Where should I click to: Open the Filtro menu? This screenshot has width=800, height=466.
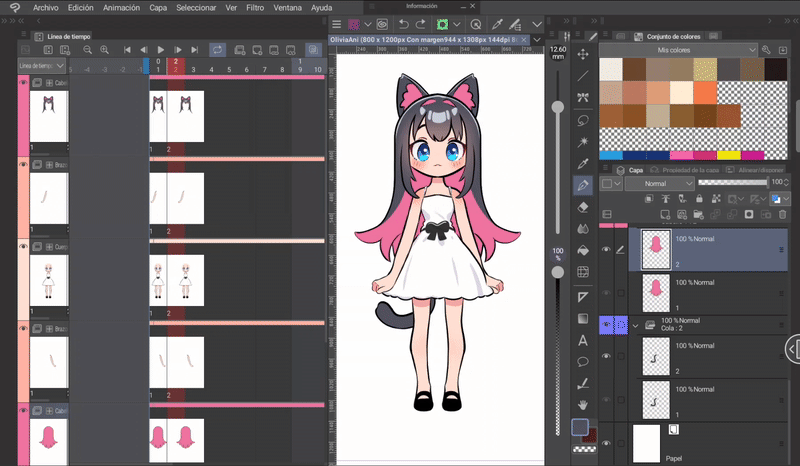click(255, 7)
